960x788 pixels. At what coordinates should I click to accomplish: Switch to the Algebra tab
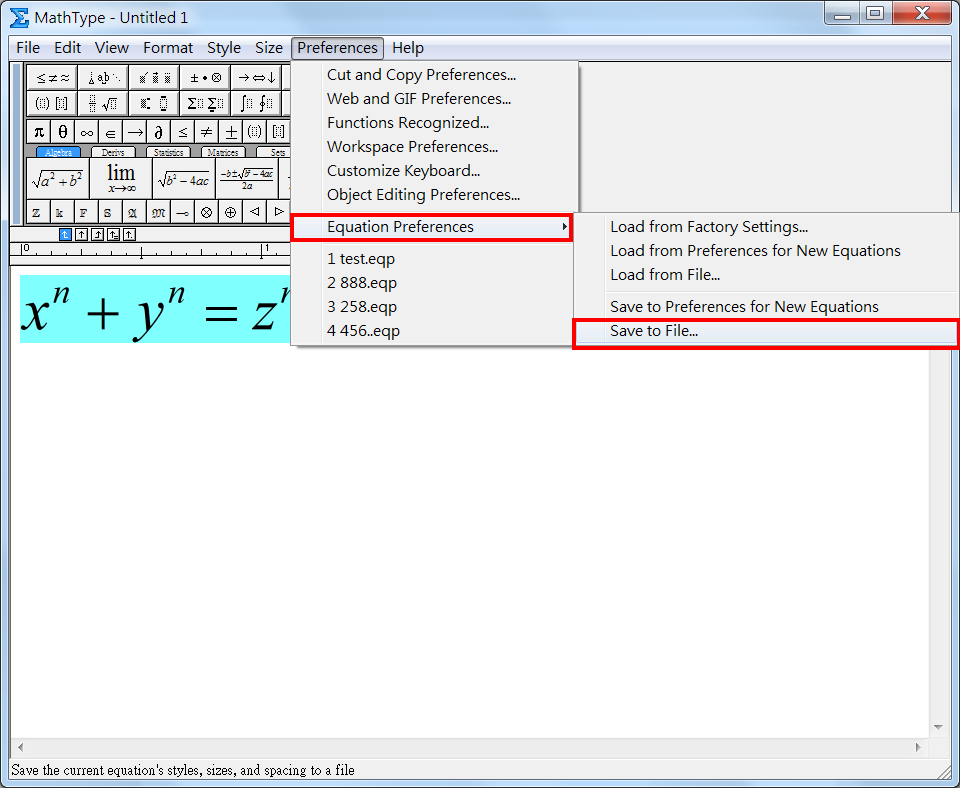[59, 152]
